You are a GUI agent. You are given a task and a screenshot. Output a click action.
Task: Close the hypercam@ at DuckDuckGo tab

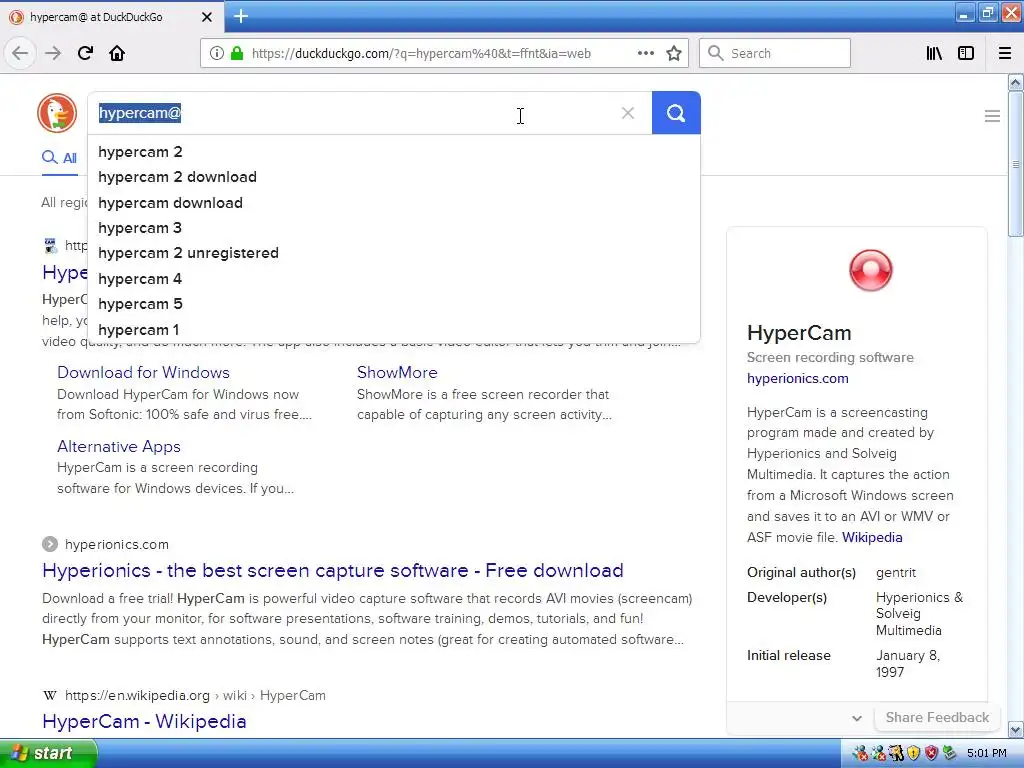(206, 17)
